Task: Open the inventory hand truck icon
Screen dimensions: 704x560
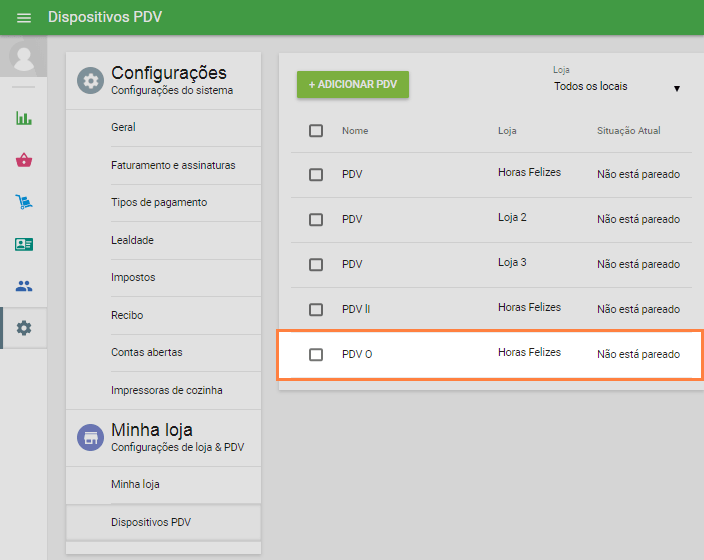Action: click(24, 202)
